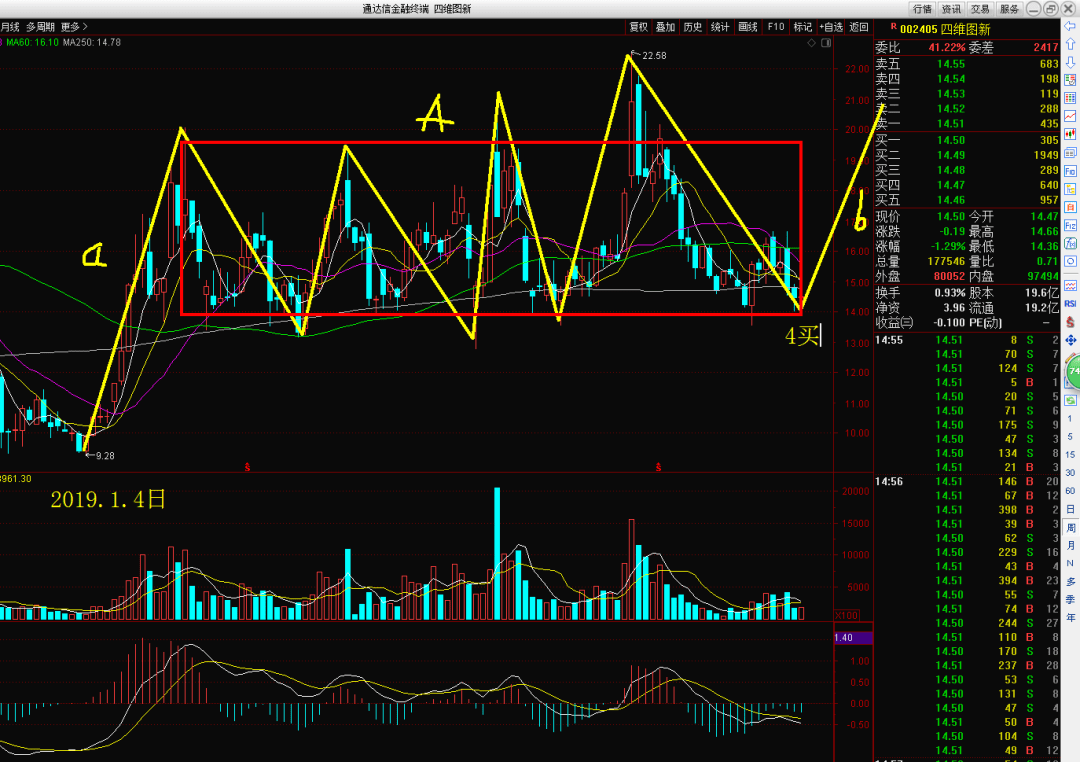Toggle the side panel icon at the chart's top right
Viewport: 1080px width, 762px height.
tap(826, 43)
